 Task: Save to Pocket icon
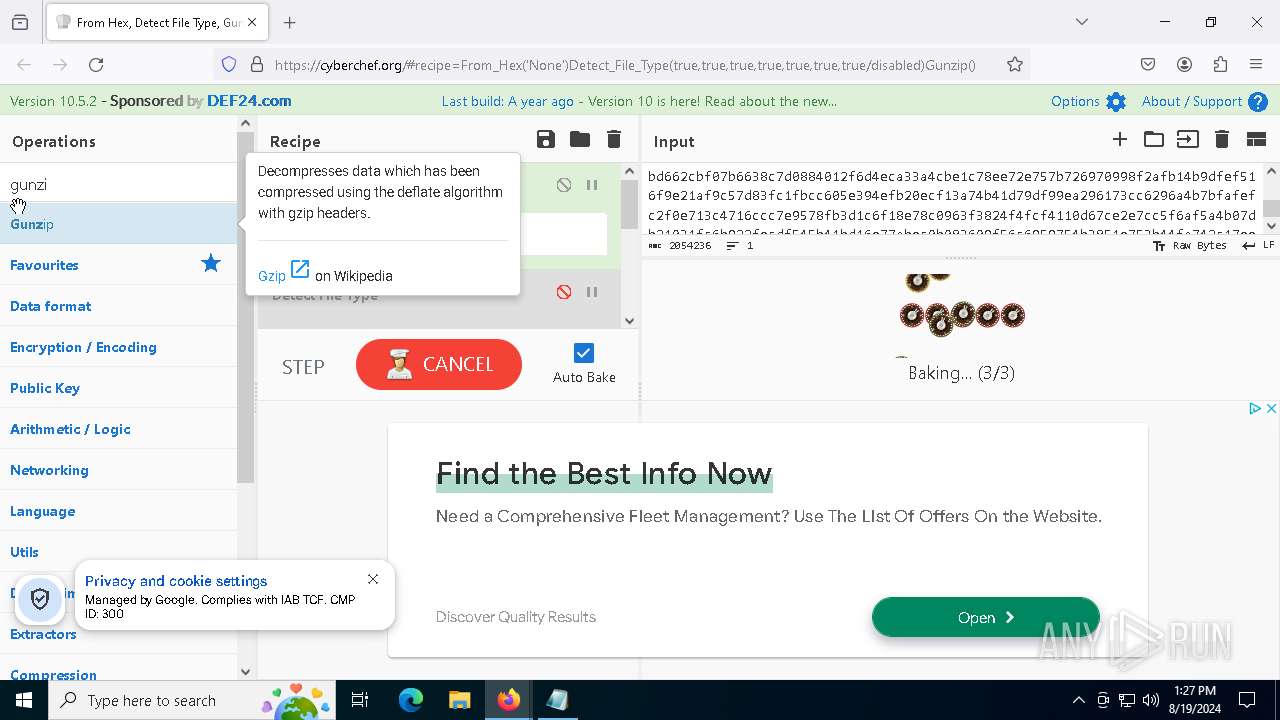coord(1148,65)
